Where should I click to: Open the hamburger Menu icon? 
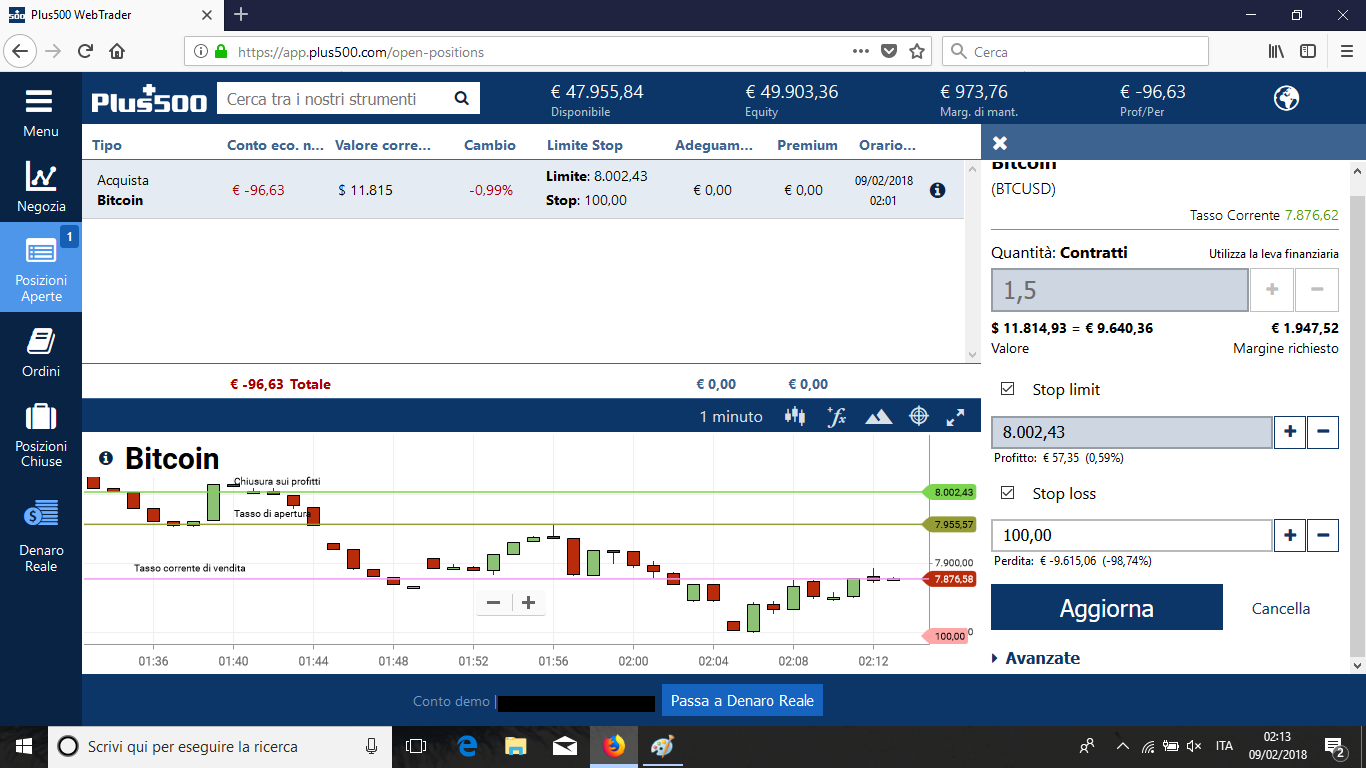pyautogui.click(x=40, y=102)
